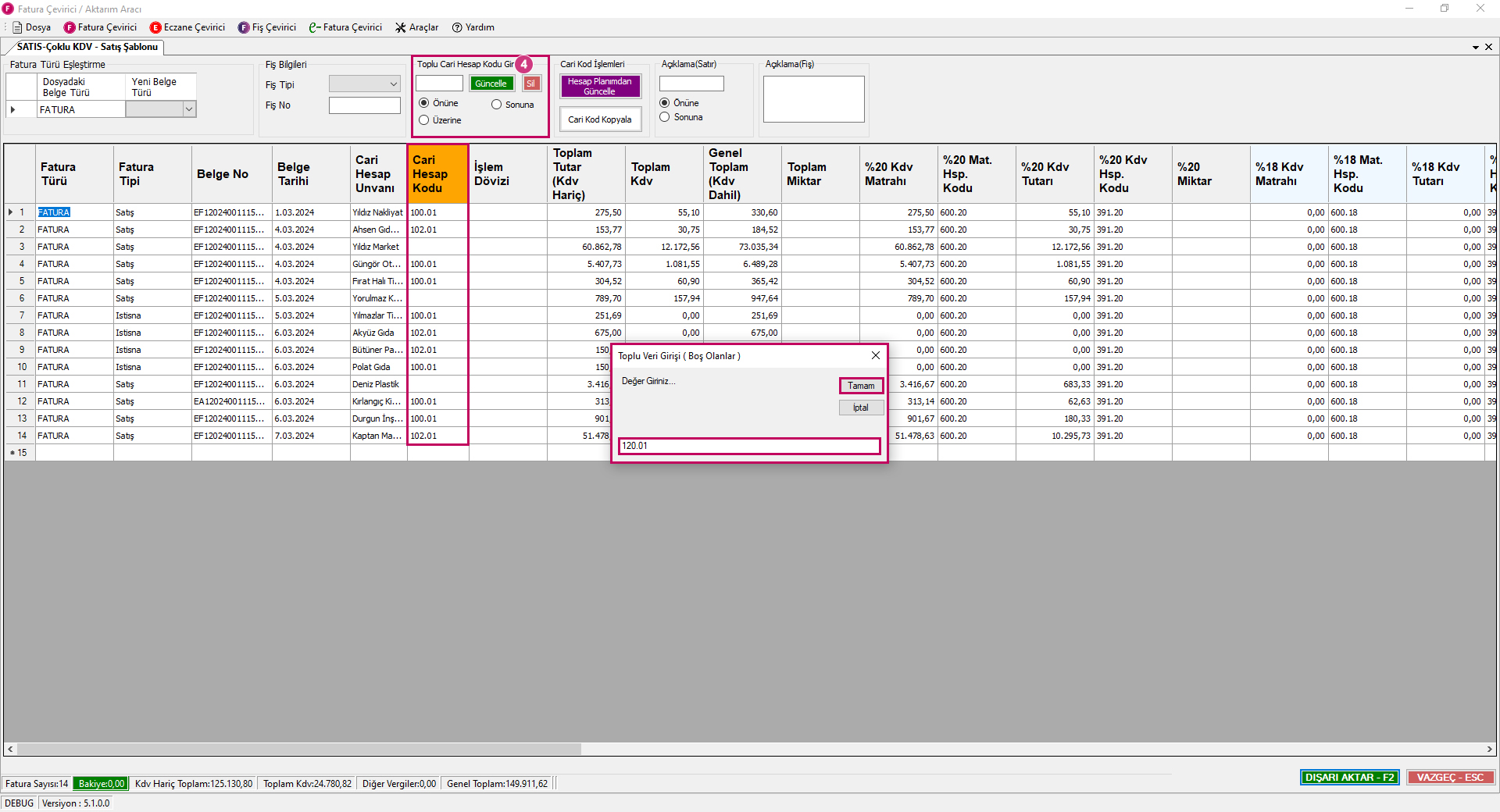
Task: Click the 'Deniz Plastik' cell
Action: point(378,384)
